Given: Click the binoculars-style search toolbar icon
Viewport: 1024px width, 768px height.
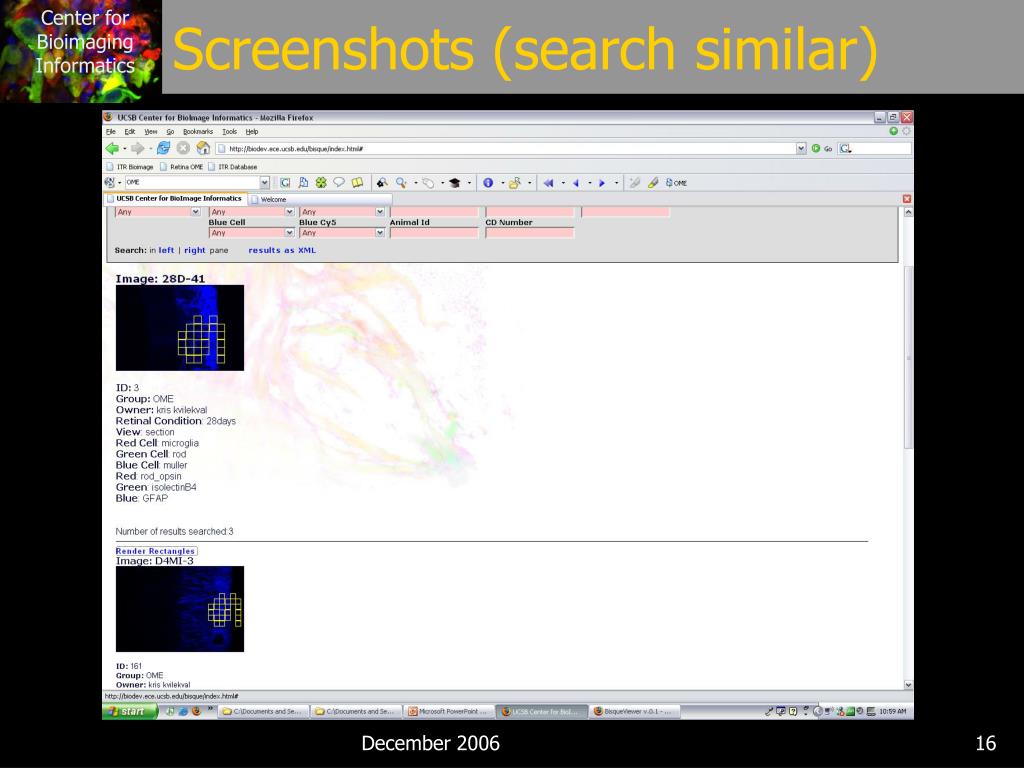Looking at the screenshot, I should point(382,183).
